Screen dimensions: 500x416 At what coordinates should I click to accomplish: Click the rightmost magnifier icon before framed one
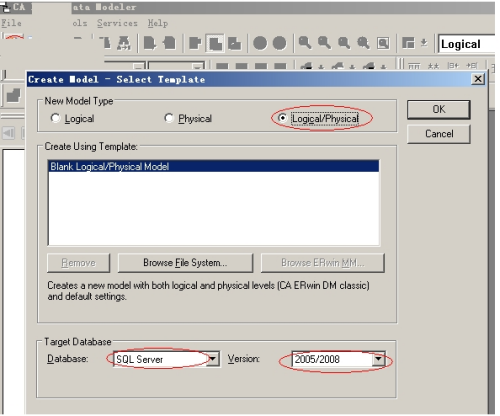(363, 43)
